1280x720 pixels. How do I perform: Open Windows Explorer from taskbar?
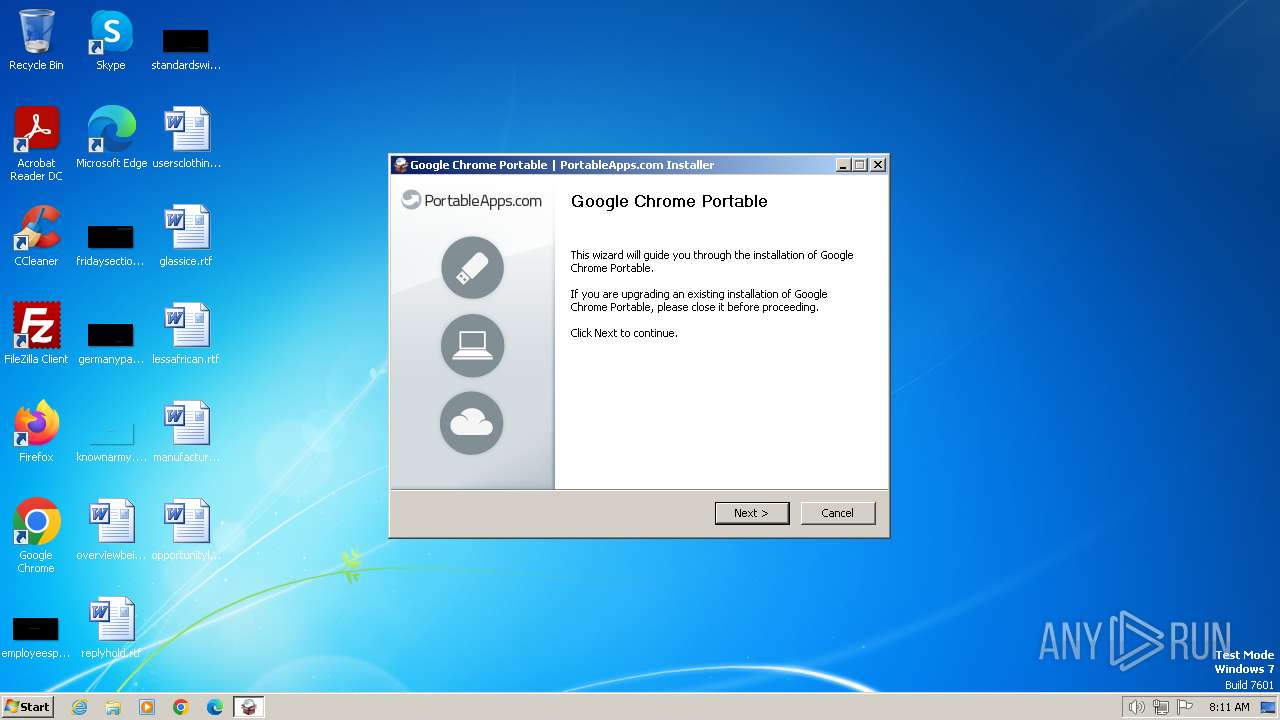pyautogui.click(x=113, y=707)
